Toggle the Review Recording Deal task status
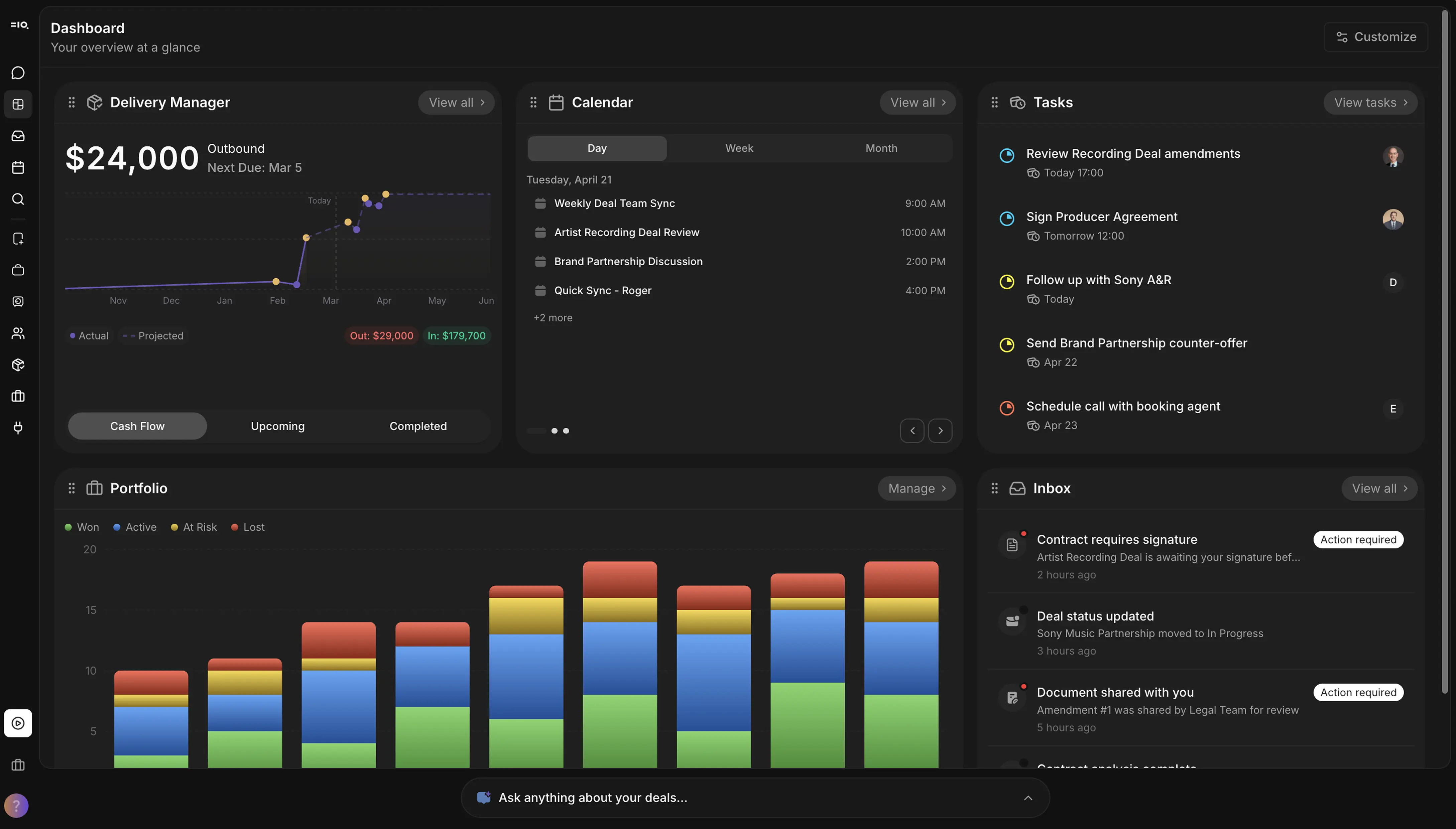Viewport: 1456px width, 829px height. pos(1007,155)
